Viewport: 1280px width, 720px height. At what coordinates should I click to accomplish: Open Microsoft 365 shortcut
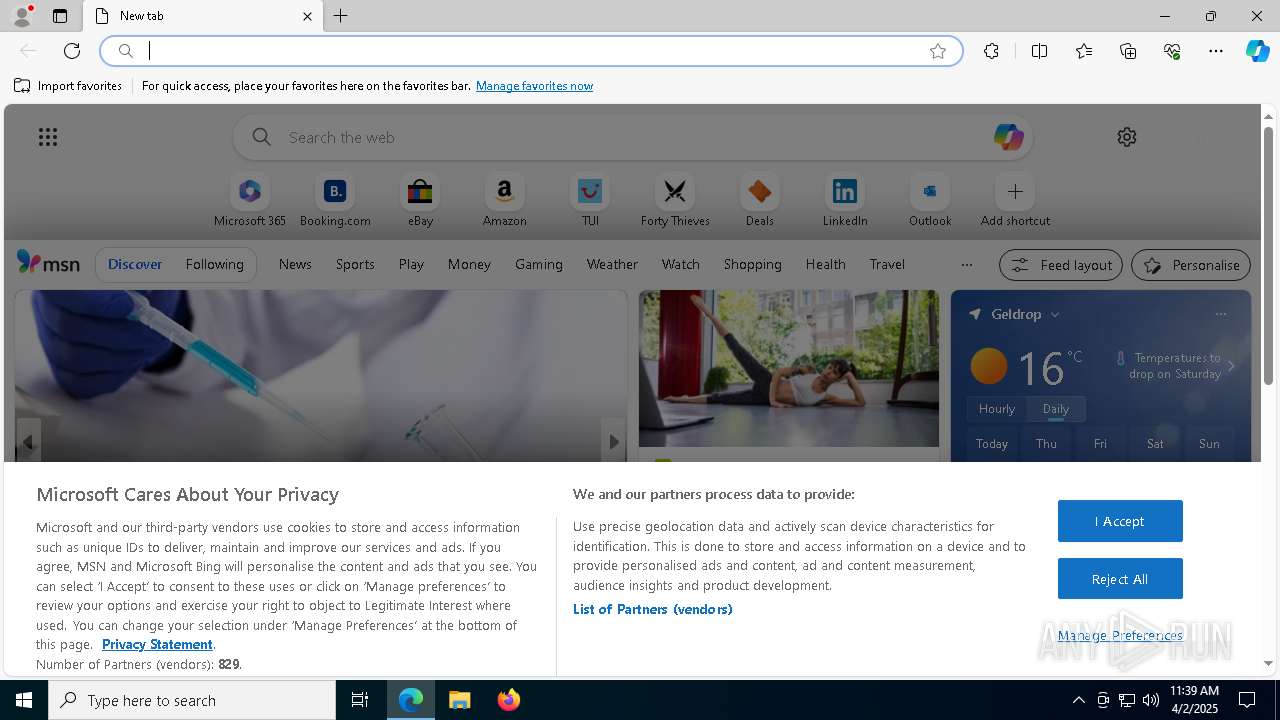(x=250, y=201)
